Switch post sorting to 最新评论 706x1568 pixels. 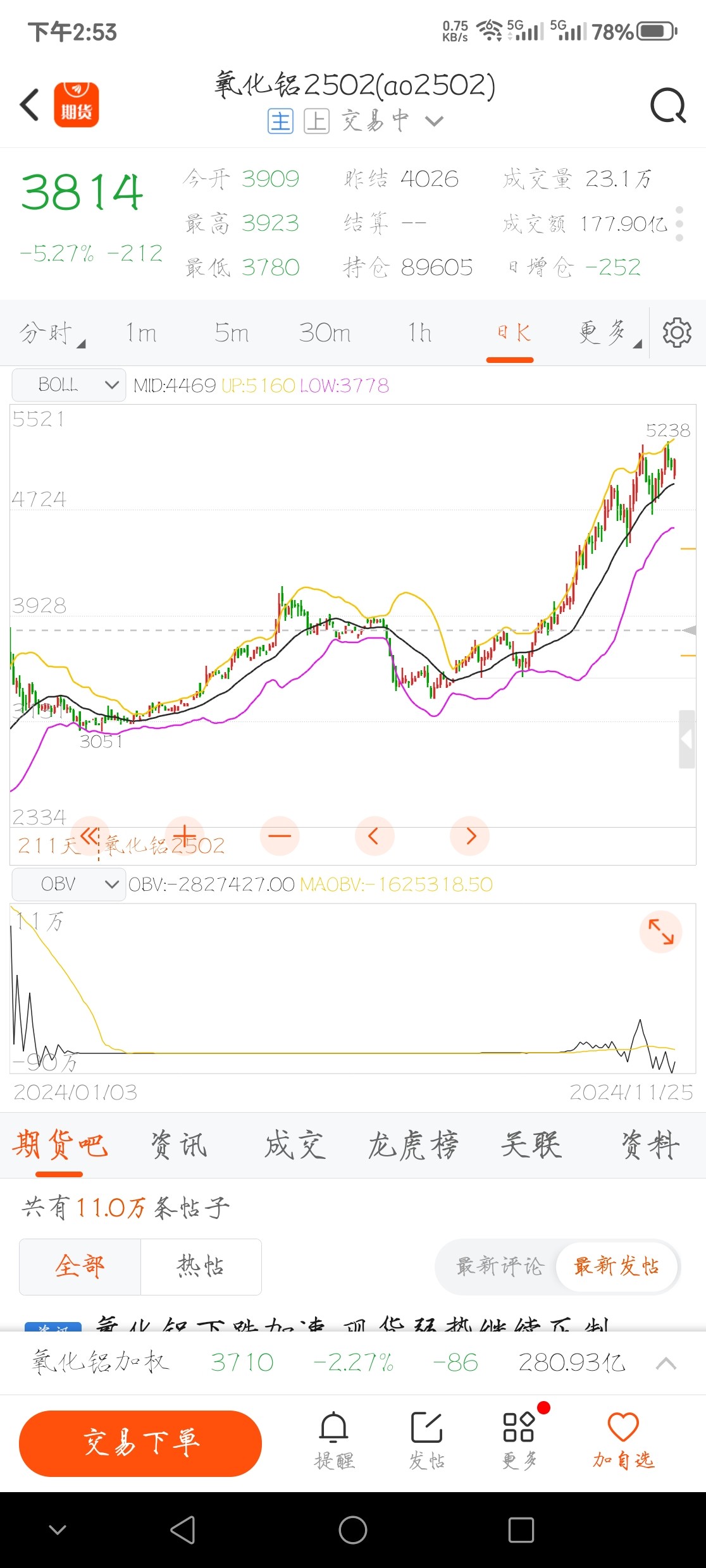[x=500, y=1266]
